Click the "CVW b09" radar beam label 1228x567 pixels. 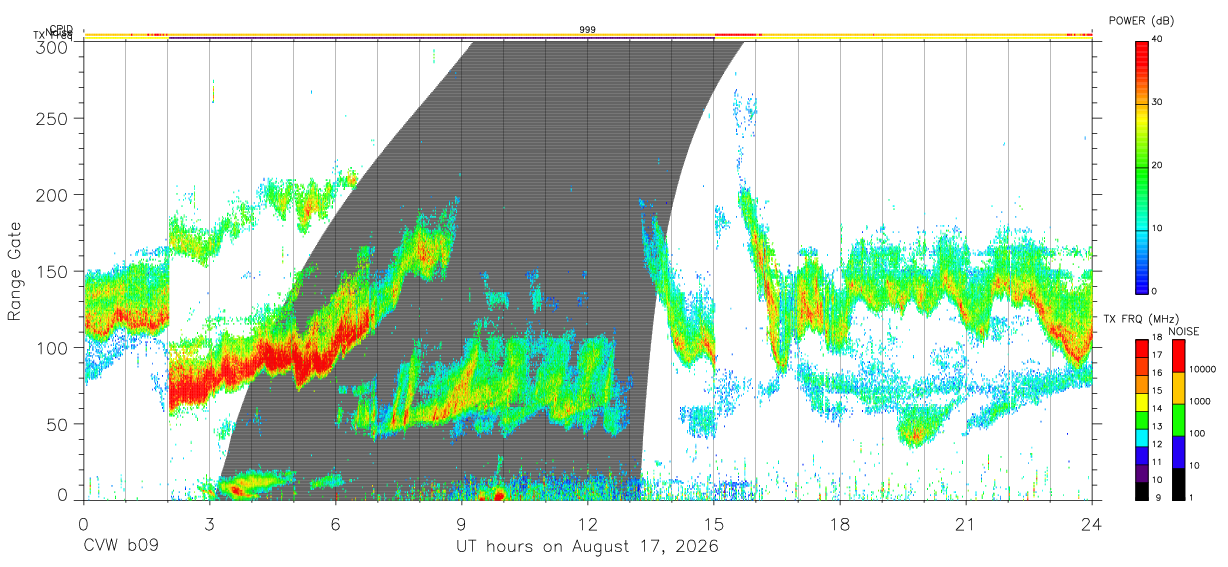(121, 547)
